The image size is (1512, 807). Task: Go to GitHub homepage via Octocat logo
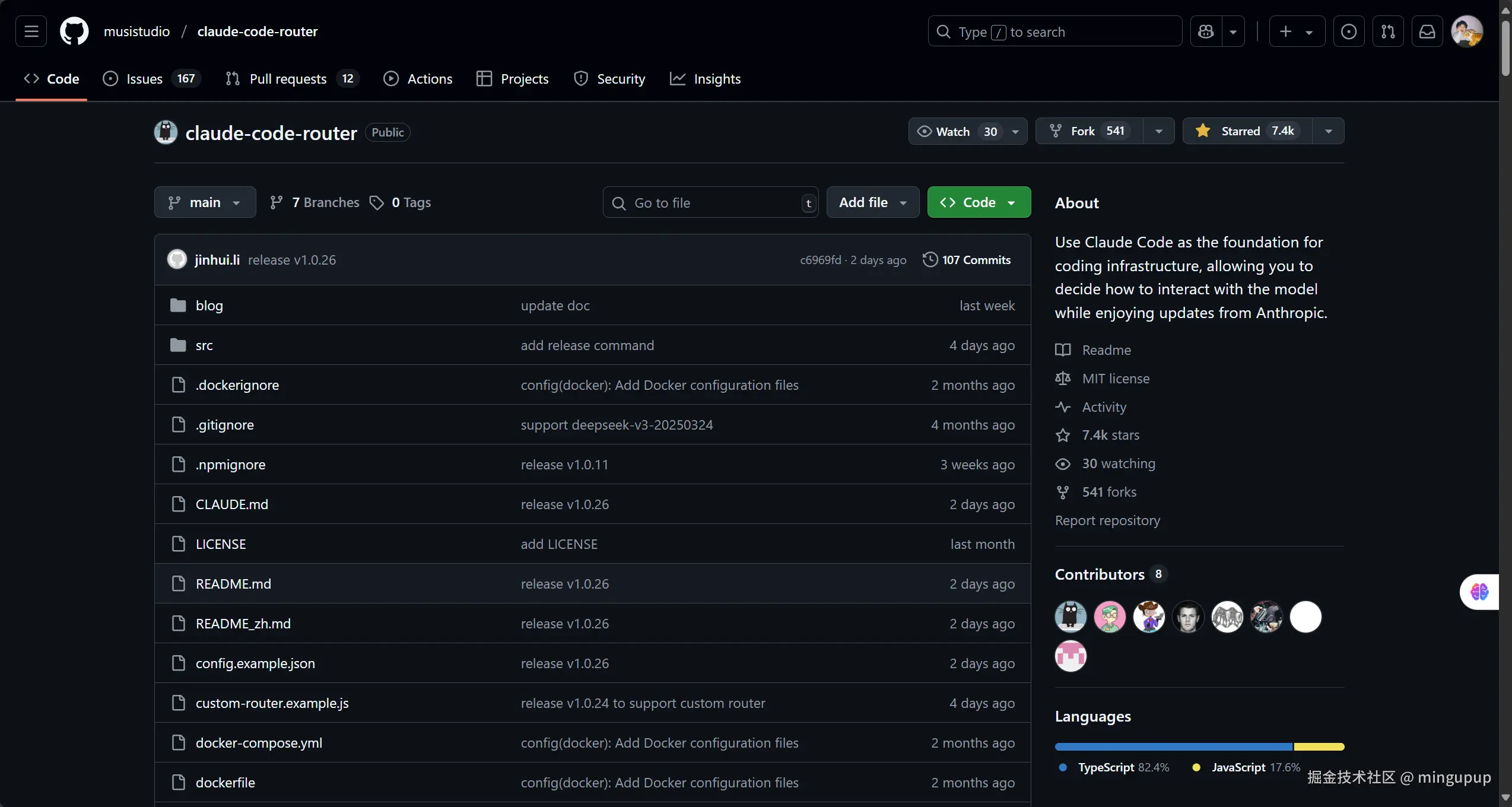click(74, 31)
